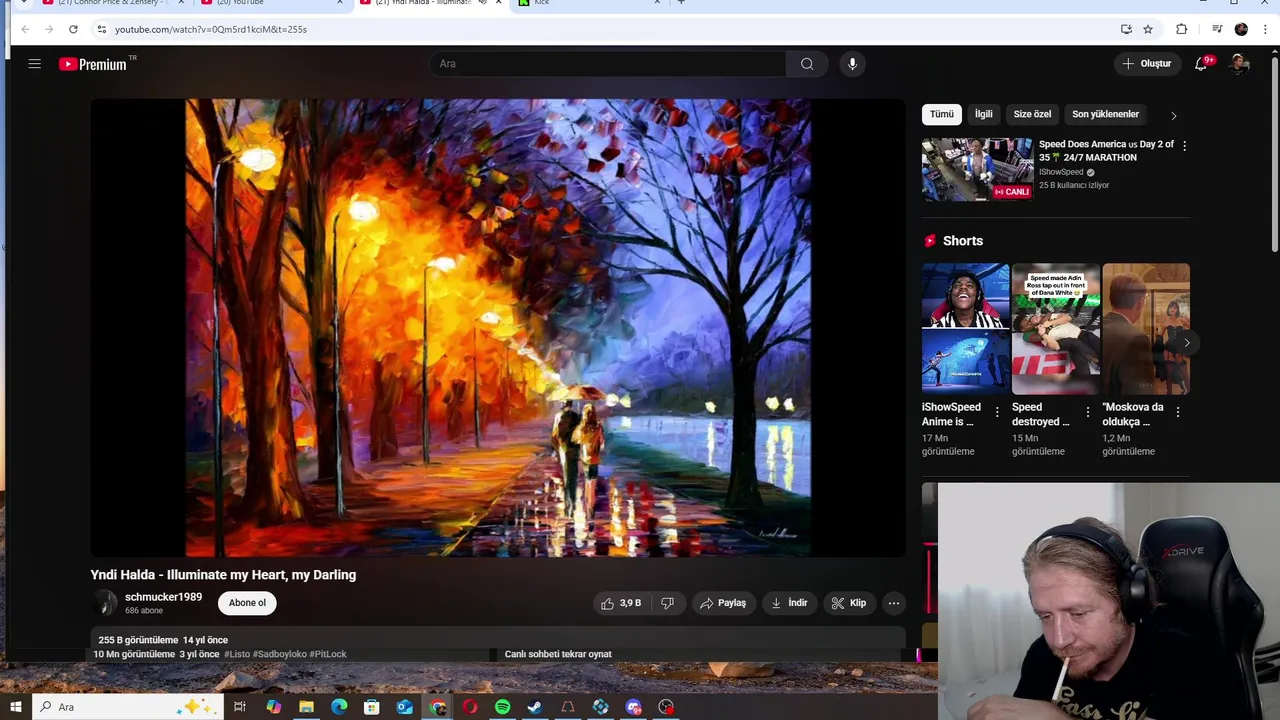
Task: Open options for the Speed Does America video
Action: point(1184,146)
